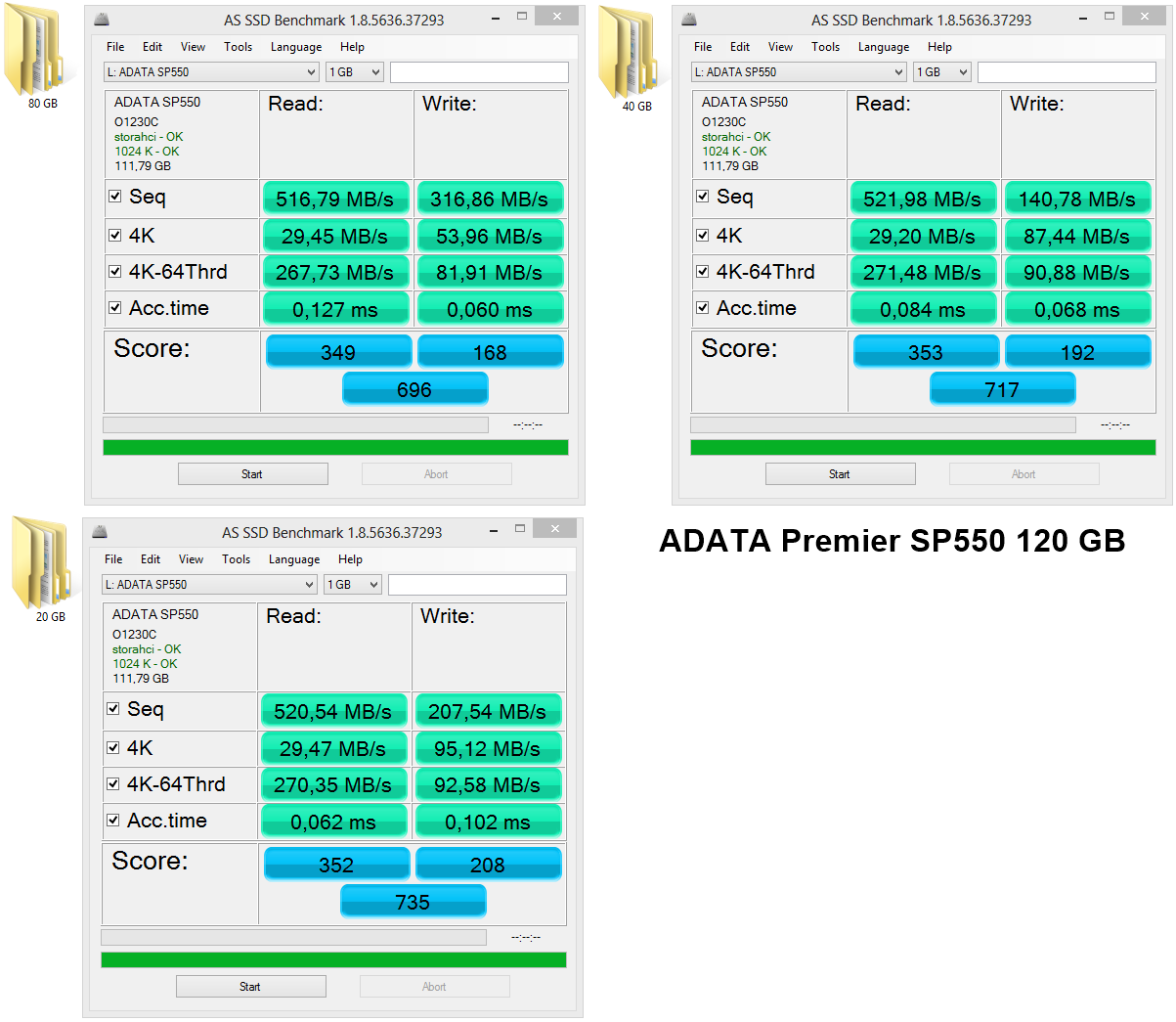The height and width of the screenshot is (1022, 1176).
Task: Click Start button in window scoring 696
Action: (252, 474)
